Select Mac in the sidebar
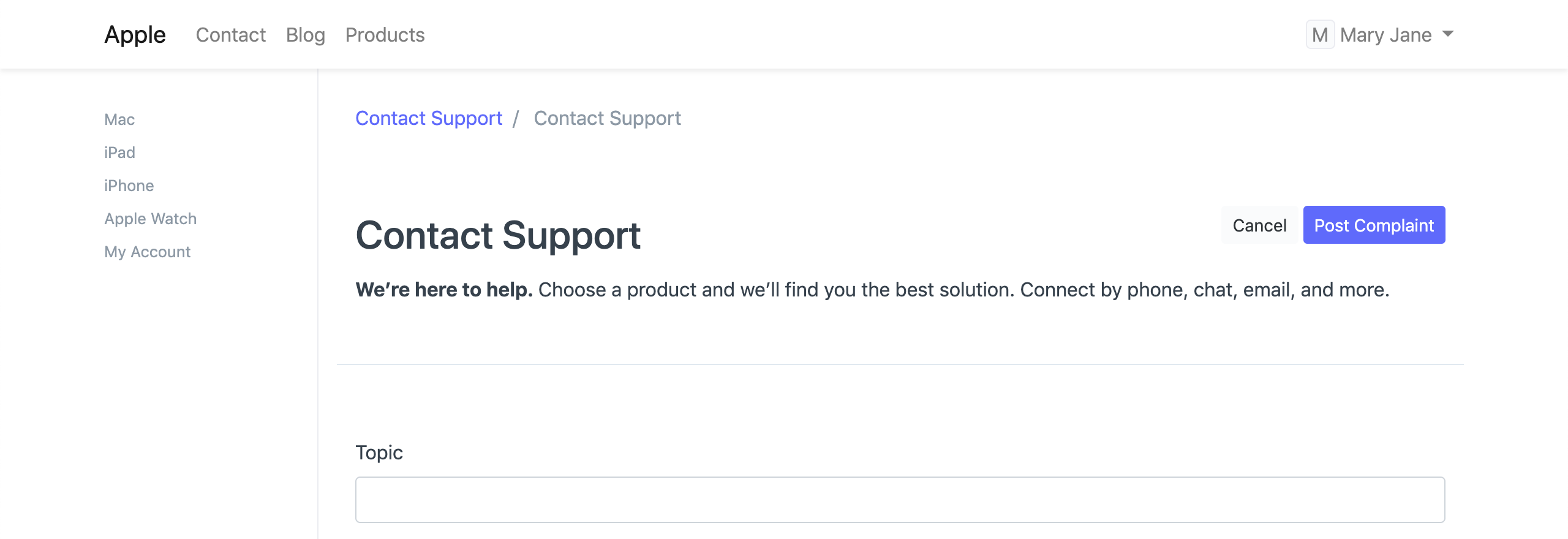The width and height of the screenshot is (1568, 539). (119, 119)
